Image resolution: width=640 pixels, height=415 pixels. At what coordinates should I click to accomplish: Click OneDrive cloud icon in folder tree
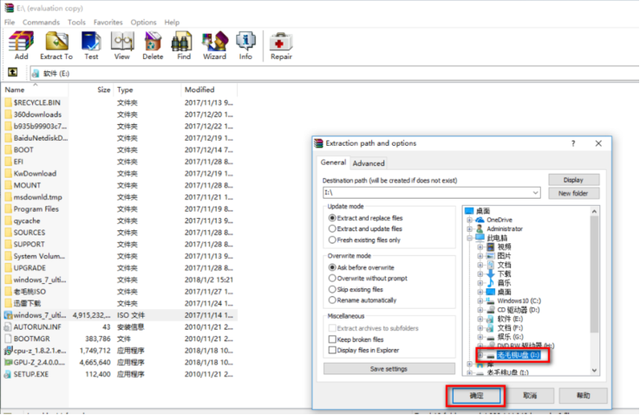[480, 220]
